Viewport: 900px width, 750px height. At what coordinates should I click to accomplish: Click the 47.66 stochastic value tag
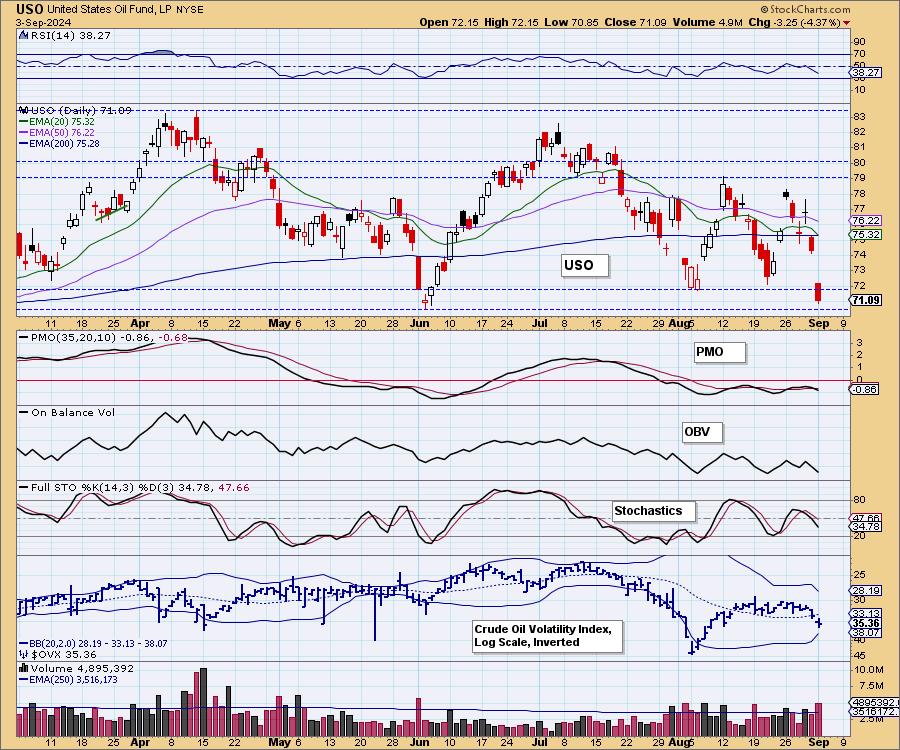click(x=866, y=518)
